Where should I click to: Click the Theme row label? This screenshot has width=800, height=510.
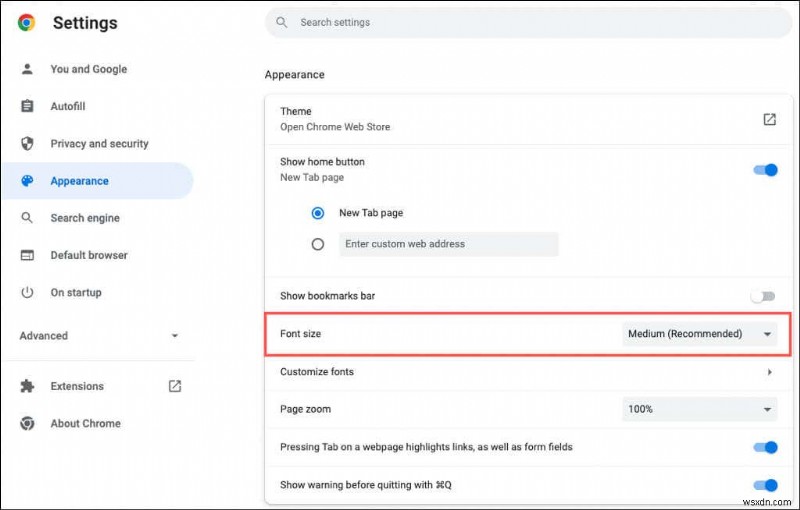point(295,111)
